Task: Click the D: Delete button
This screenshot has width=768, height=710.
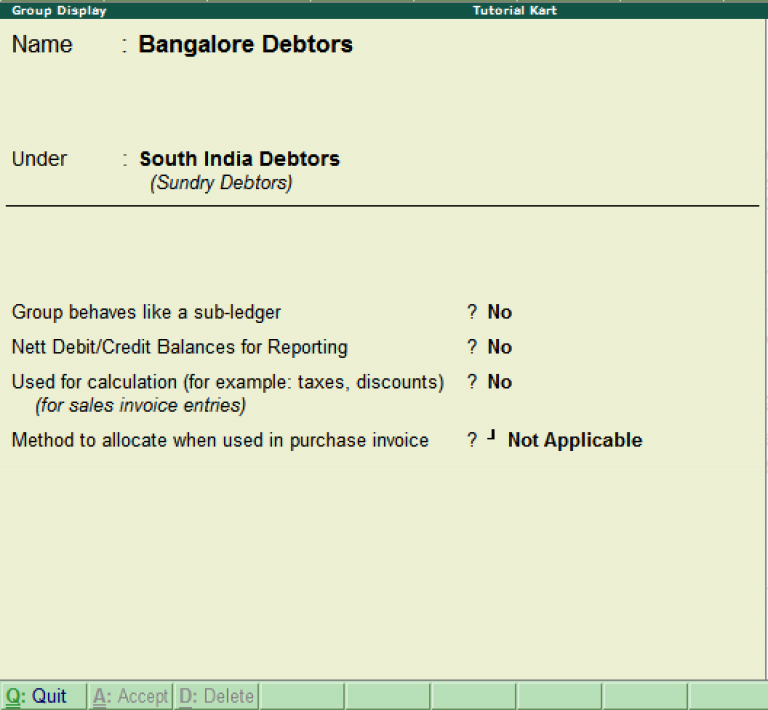Action: 216,696
